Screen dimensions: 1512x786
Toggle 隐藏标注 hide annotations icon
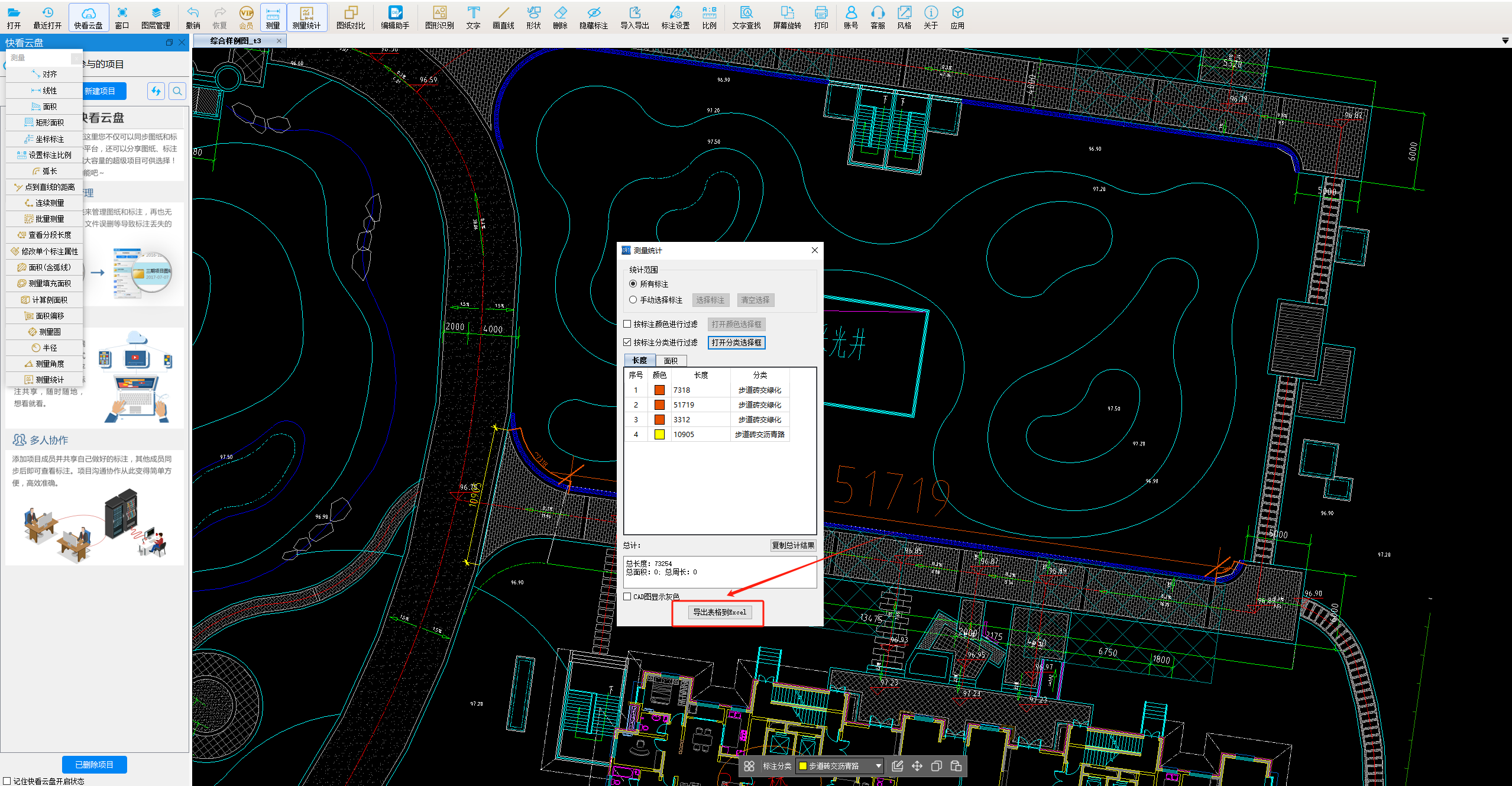coord(594,17)
